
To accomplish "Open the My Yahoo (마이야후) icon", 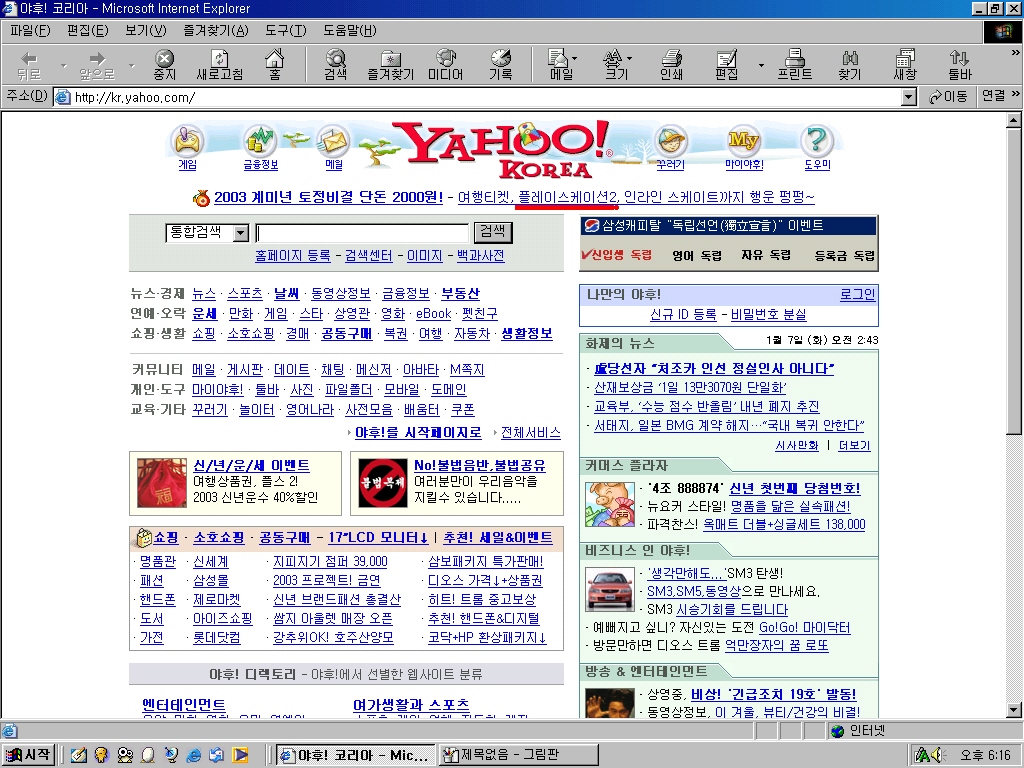I will (743, 146).
